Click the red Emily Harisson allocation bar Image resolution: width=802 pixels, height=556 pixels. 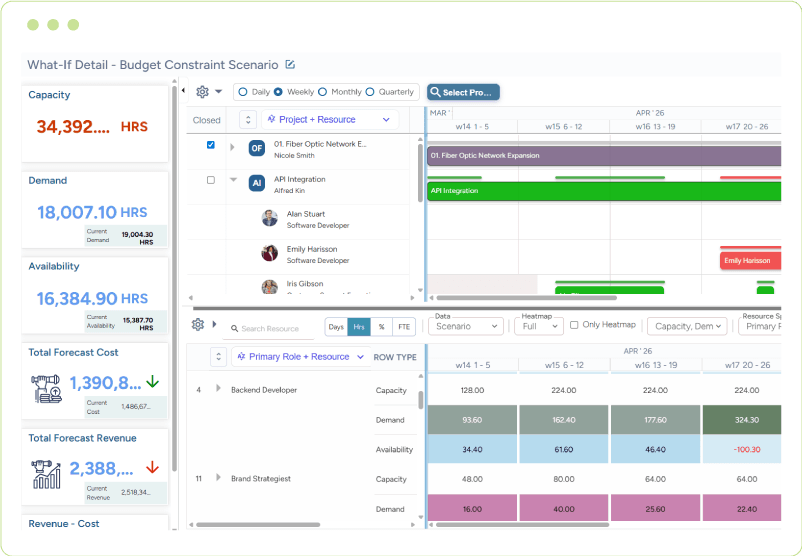(x=750, y=260)
